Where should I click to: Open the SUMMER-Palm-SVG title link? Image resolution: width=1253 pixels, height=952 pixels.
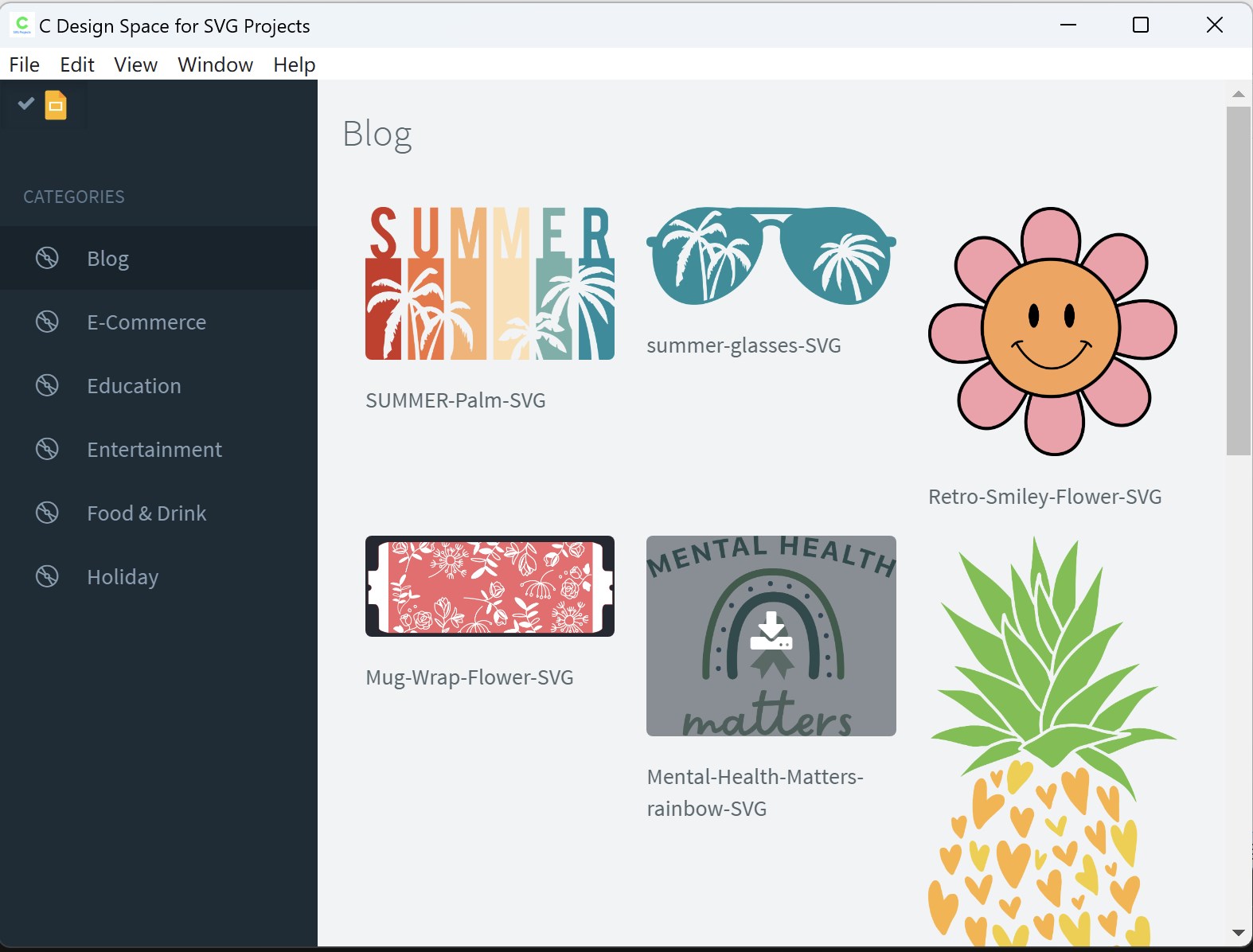(x=455, y=400)
